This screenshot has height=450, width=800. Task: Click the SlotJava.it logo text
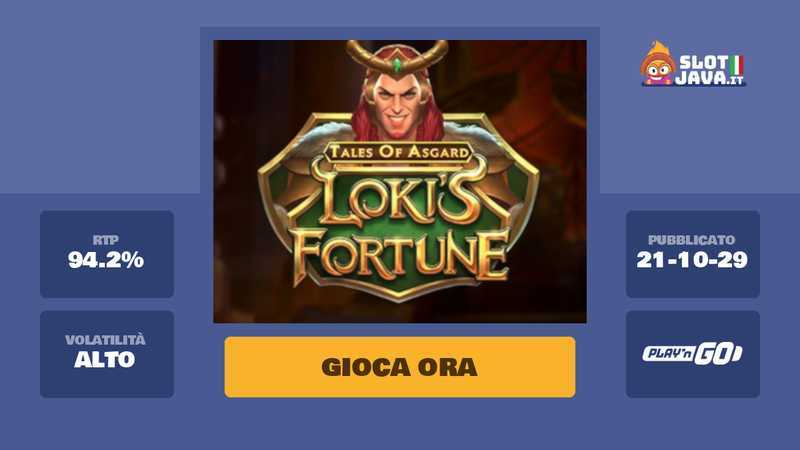[710, 70]
